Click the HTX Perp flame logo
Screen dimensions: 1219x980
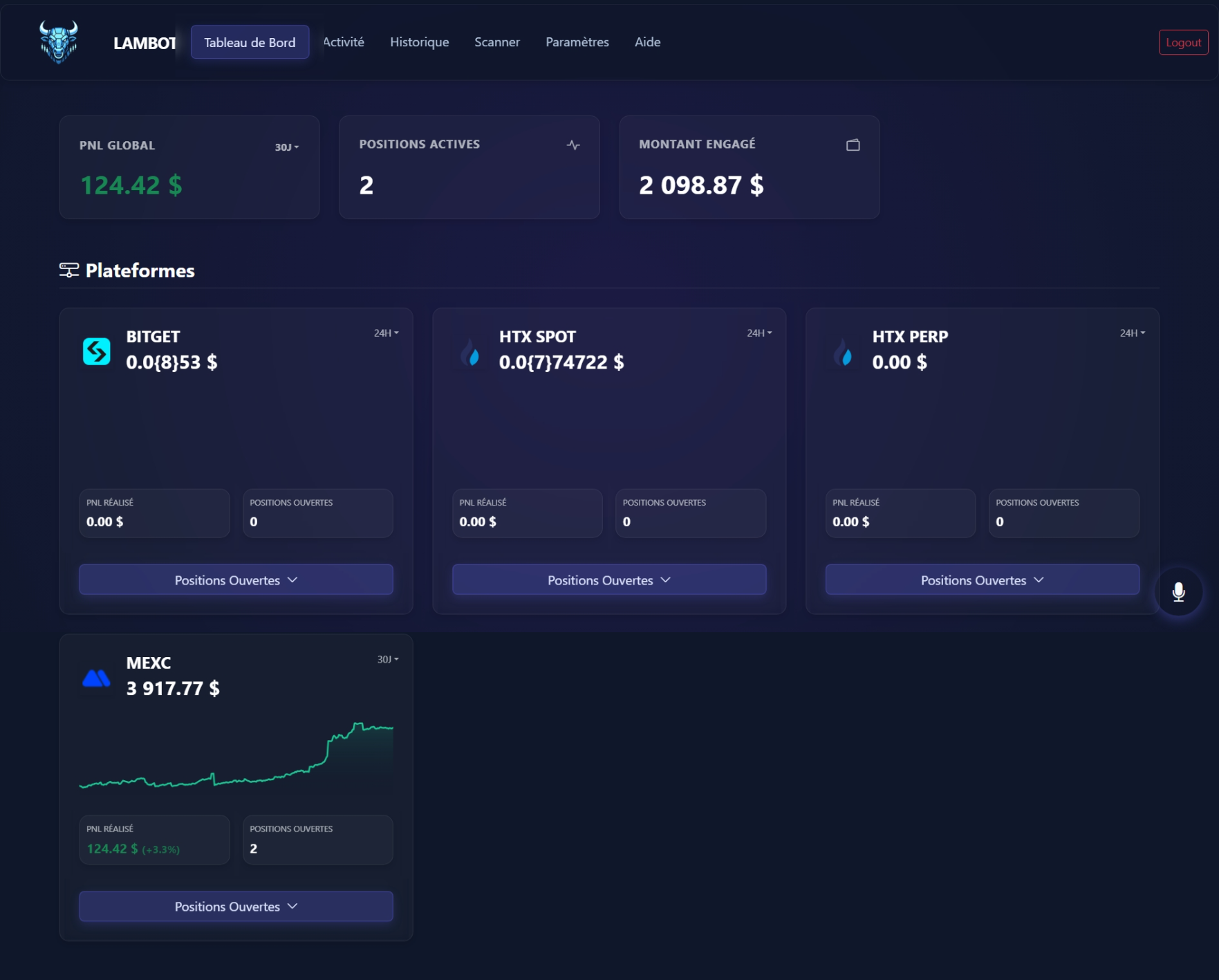(x=843, y=351)
